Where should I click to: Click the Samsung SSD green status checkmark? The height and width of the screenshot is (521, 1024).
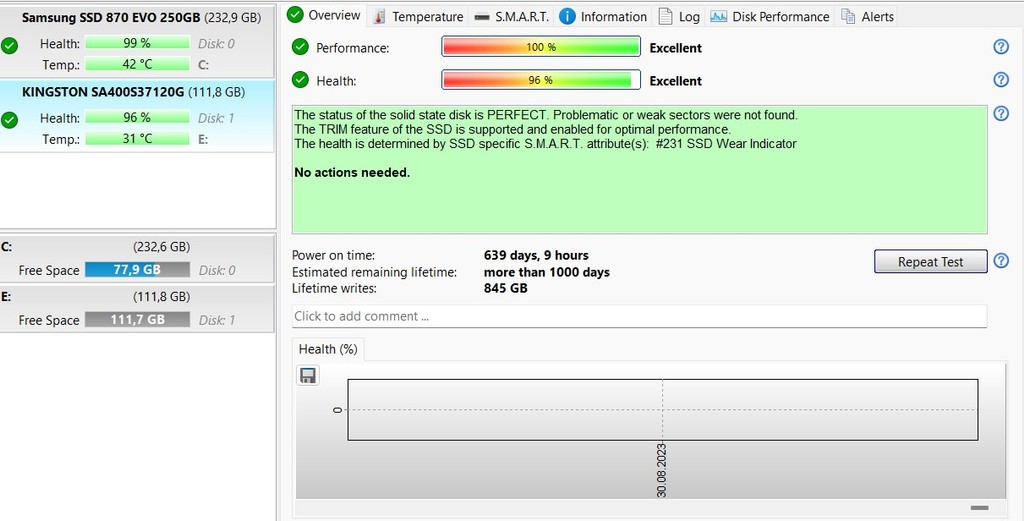point(10,46)
